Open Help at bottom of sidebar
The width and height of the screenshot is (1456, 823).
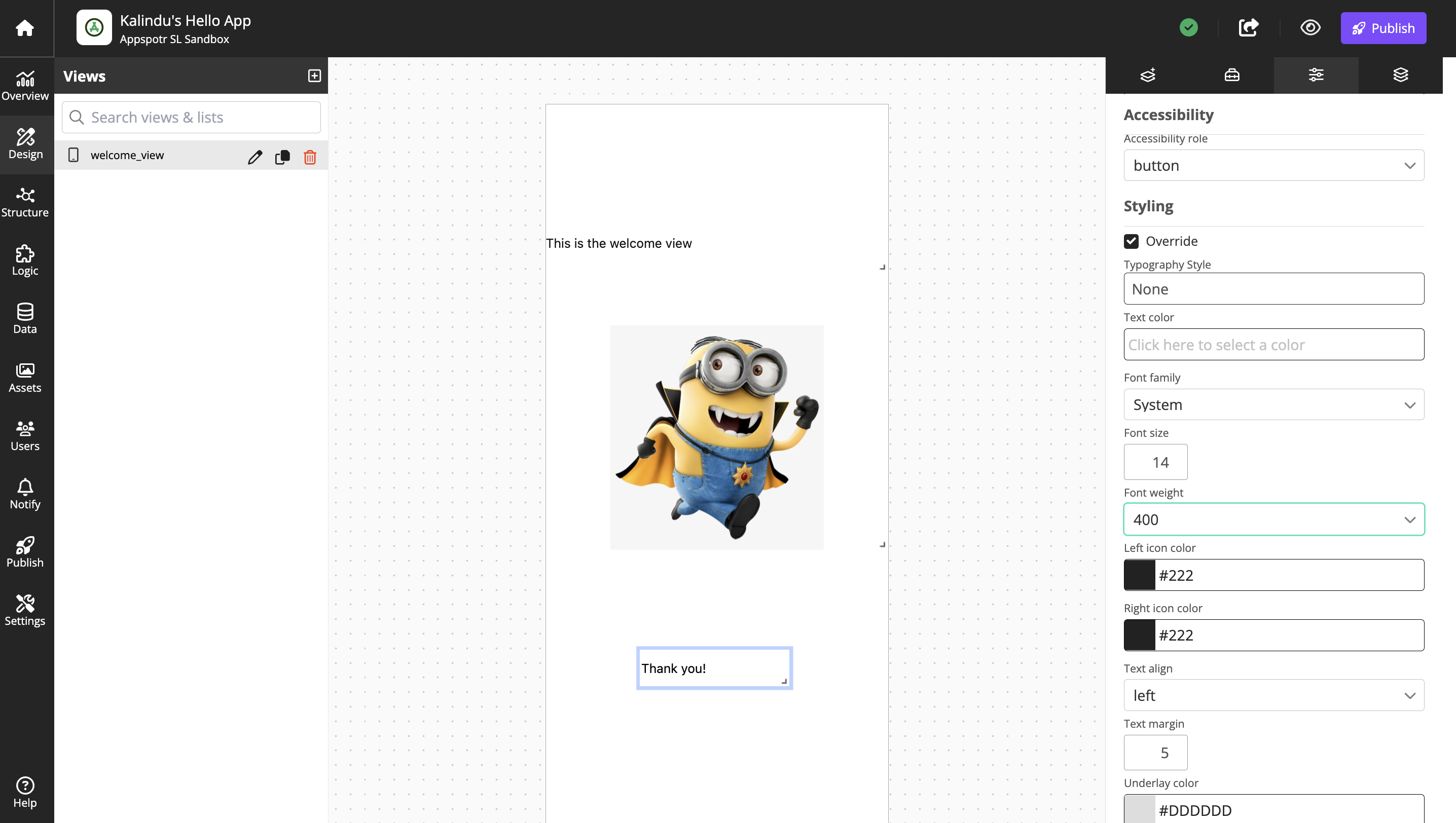coord(25,793)
